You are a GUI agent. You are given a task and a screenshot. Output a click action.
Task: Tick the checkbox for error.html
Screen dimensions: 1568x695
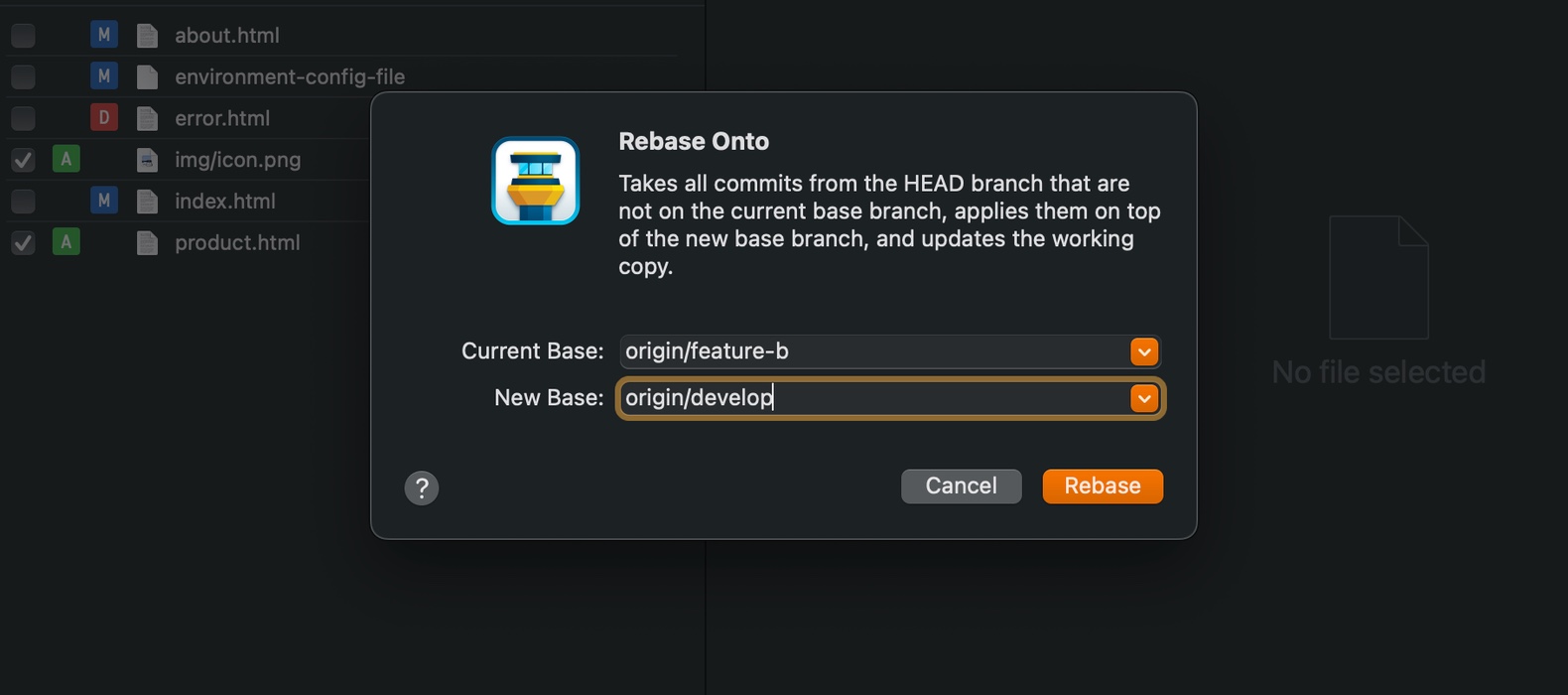click(23, 118)
